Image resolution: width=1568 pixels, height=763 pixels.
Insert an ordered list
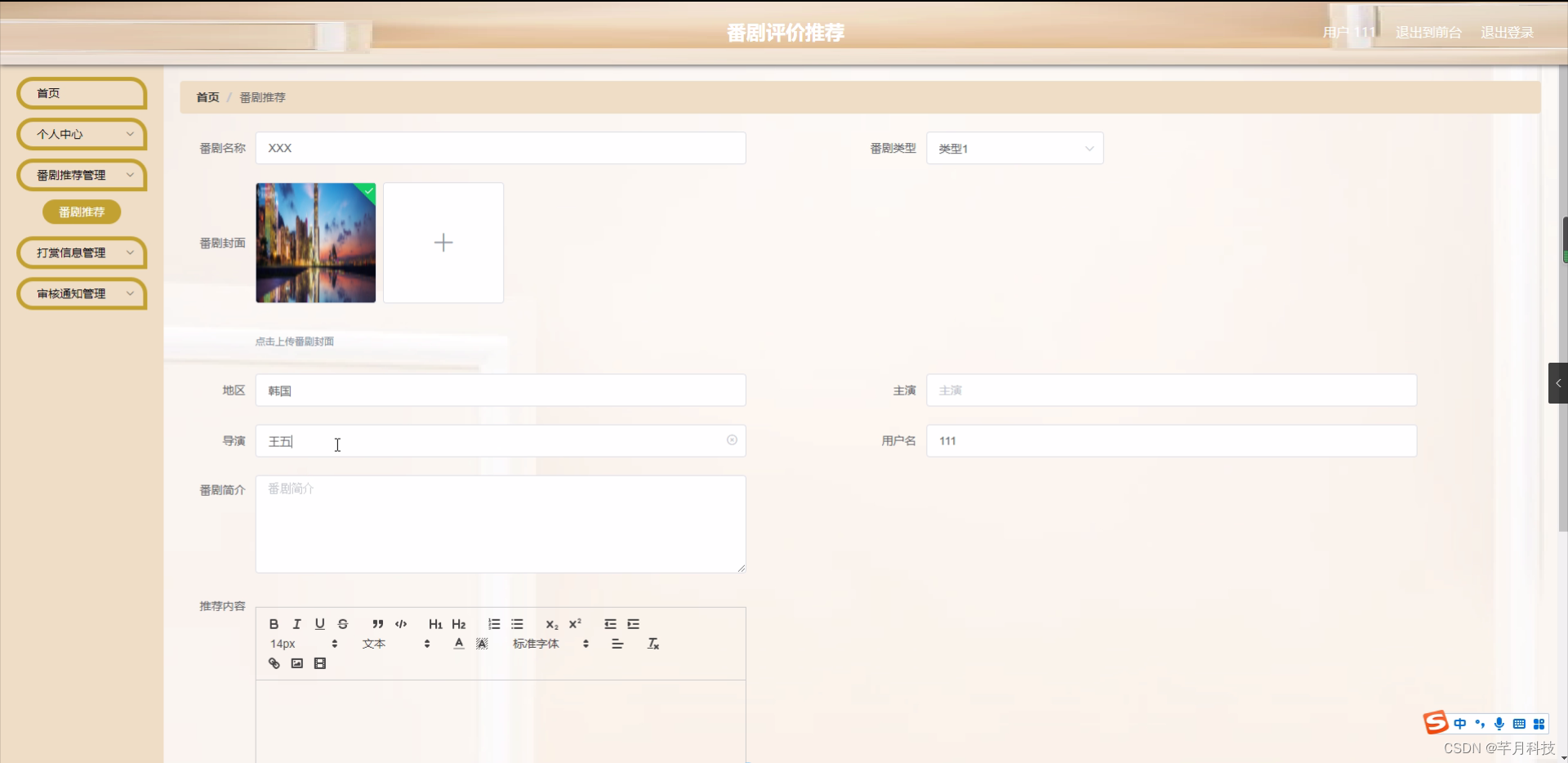coord(493,624)
